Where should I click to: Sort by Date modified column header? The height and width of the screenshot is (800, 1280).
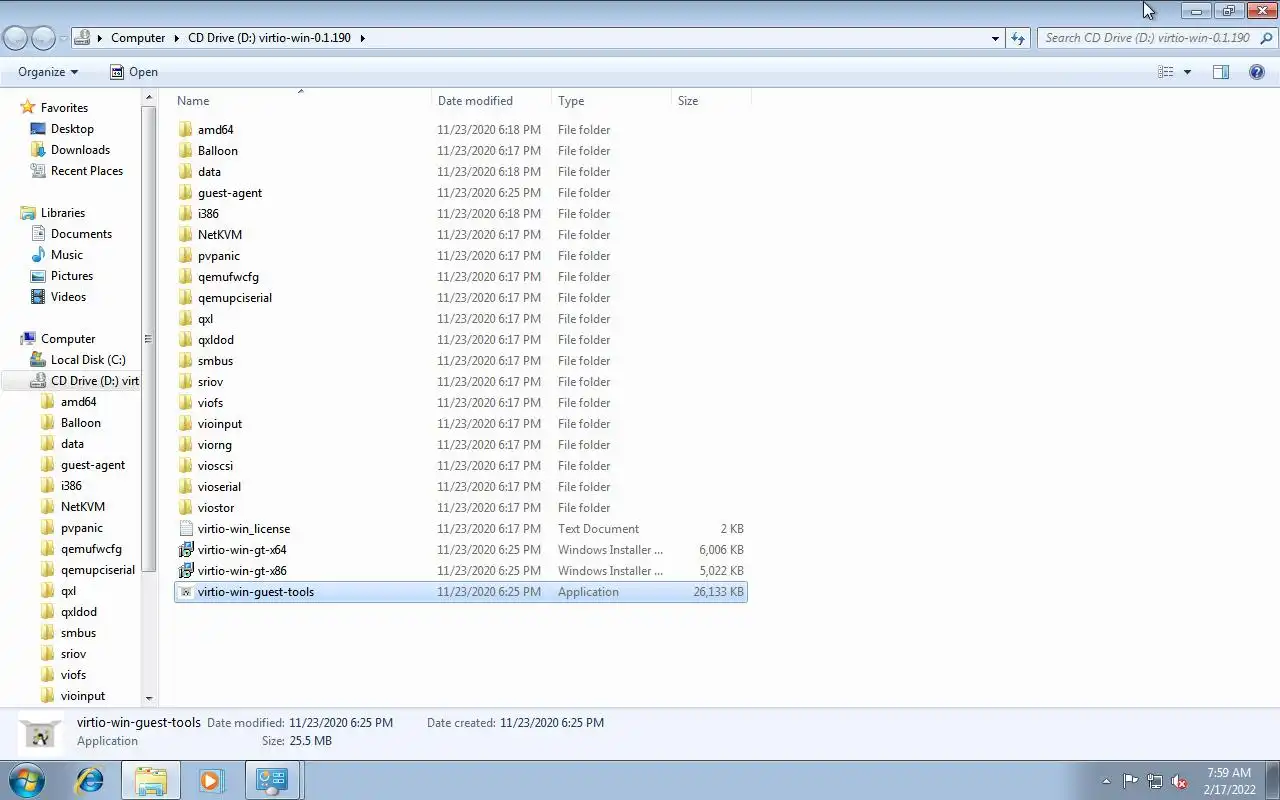pyautogui.click(x=492, y=101)
